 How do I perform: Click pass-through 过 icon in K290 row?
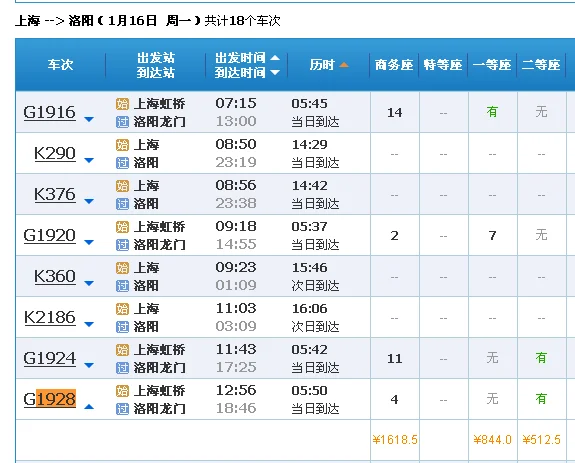[x=122, y=163]
